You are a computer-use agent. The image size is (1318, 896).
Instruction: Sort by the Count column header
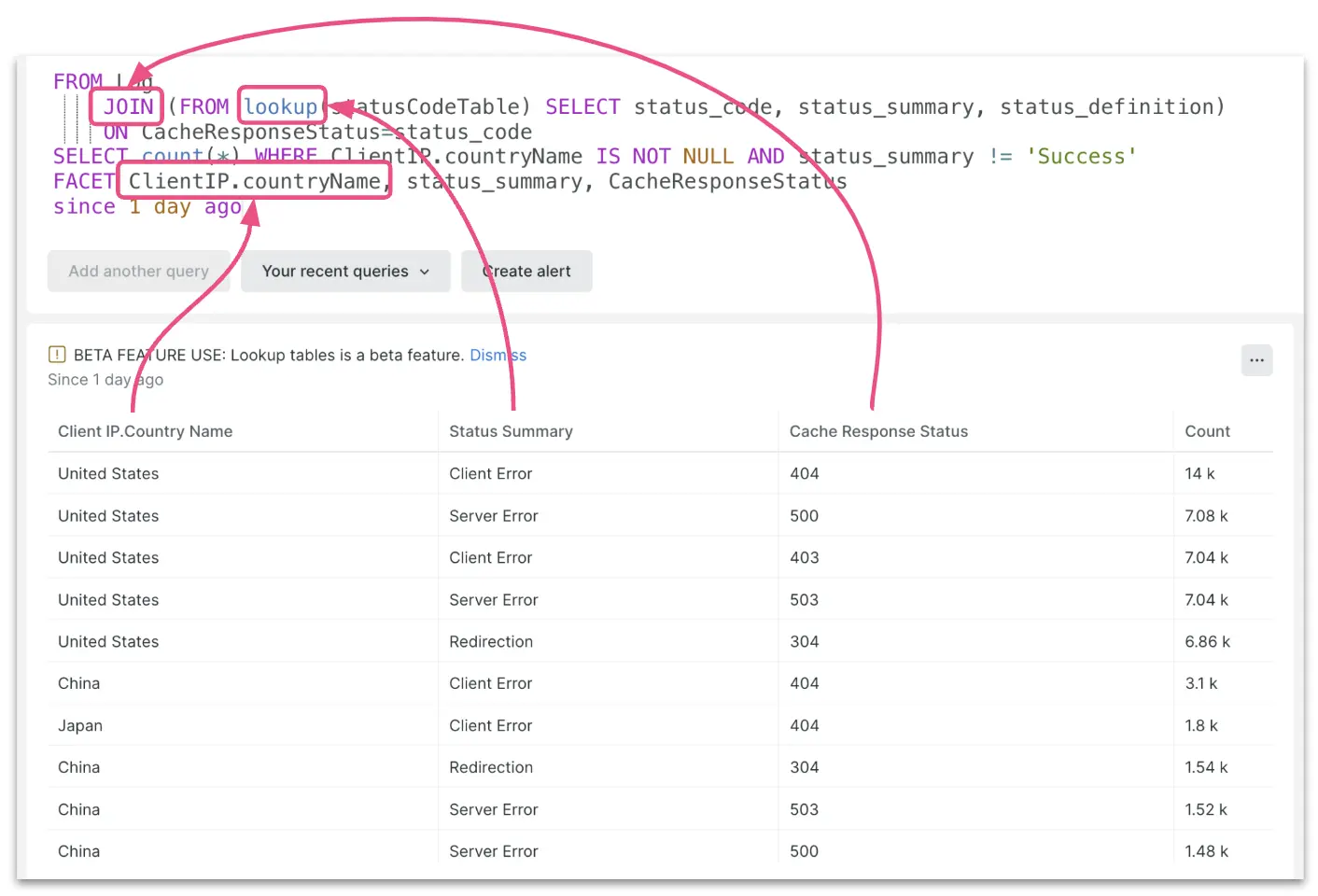[x=1207, y=431]
